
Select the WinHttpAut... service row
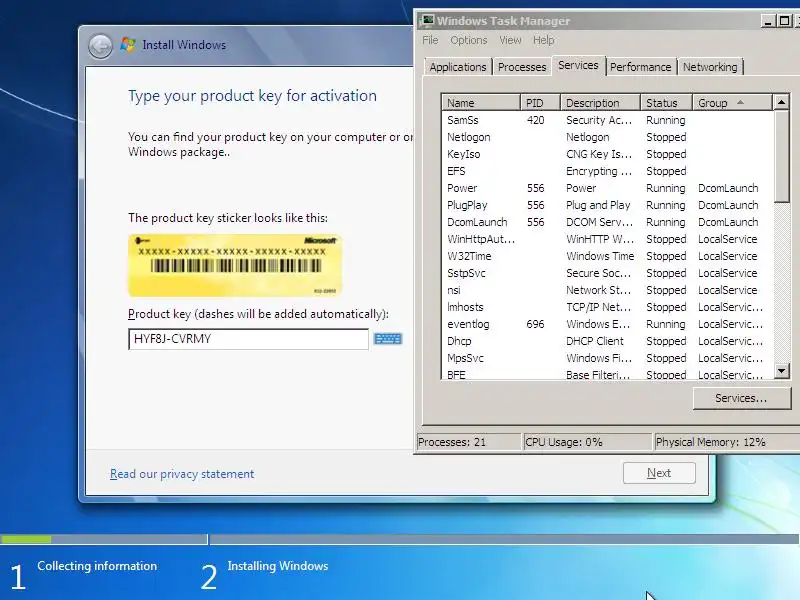607,239
